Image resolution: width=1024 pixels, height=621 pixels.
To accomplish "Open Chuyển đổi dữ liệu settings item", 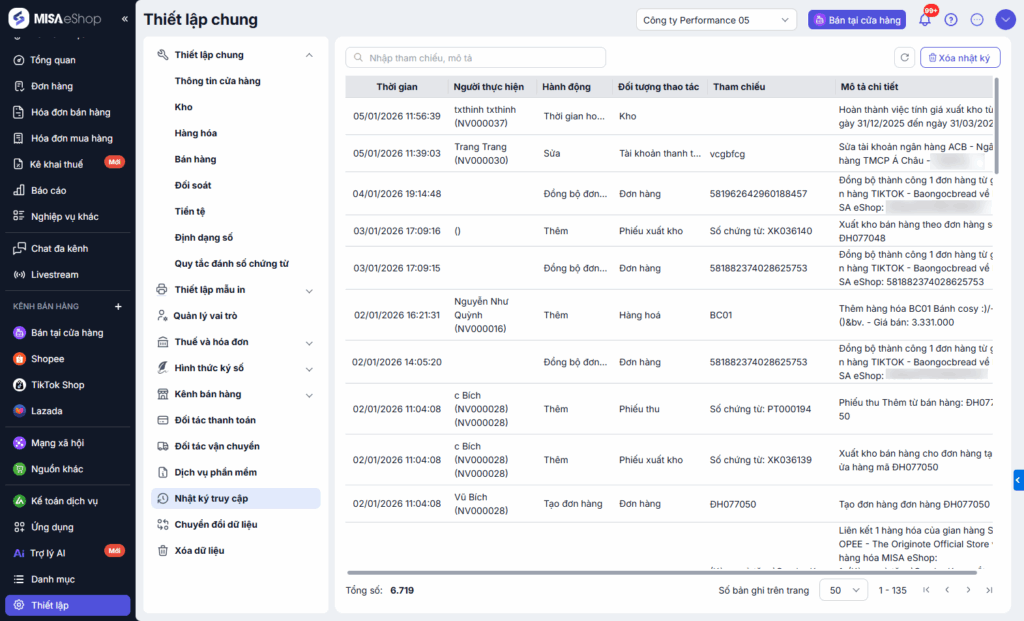I will [x=215, y=524].
